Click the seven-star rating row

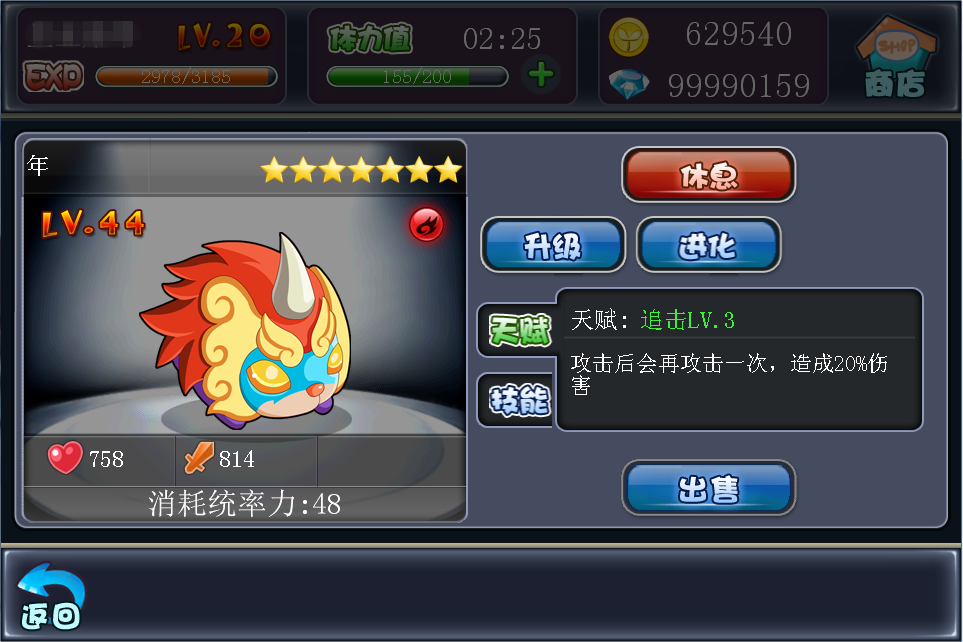coord(361,170)
